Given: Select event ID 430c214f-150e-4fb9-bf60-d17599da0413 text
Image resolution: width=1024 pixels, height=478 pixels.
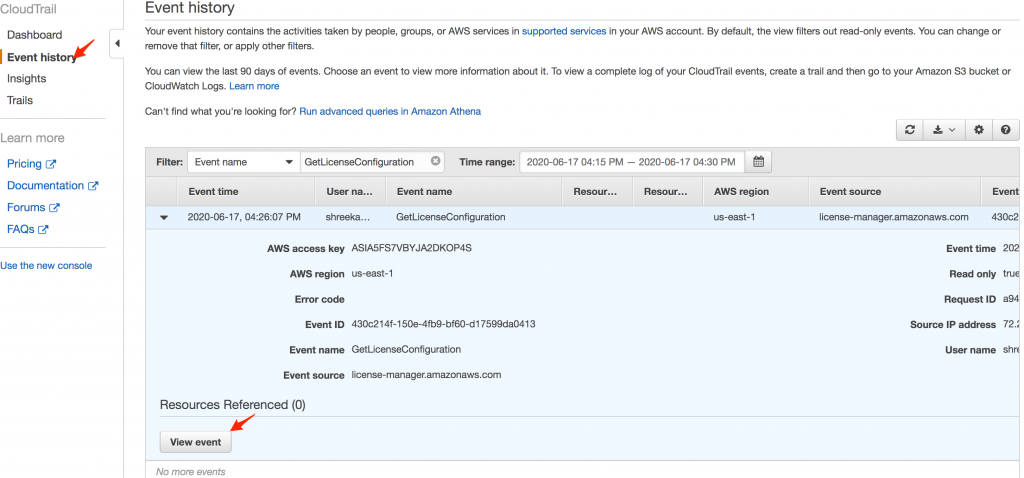Looking at the screenshot, I should pyautogui.click(x=443, y=324).
